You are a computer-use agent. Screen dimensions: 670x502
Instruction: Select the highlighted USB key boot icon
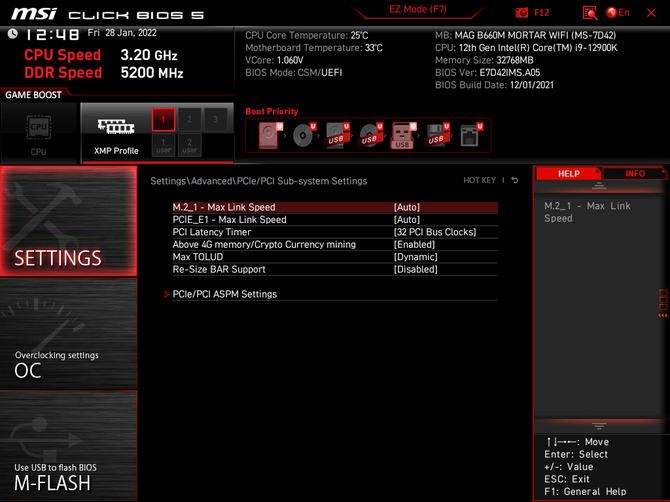(x=403, y=135)
